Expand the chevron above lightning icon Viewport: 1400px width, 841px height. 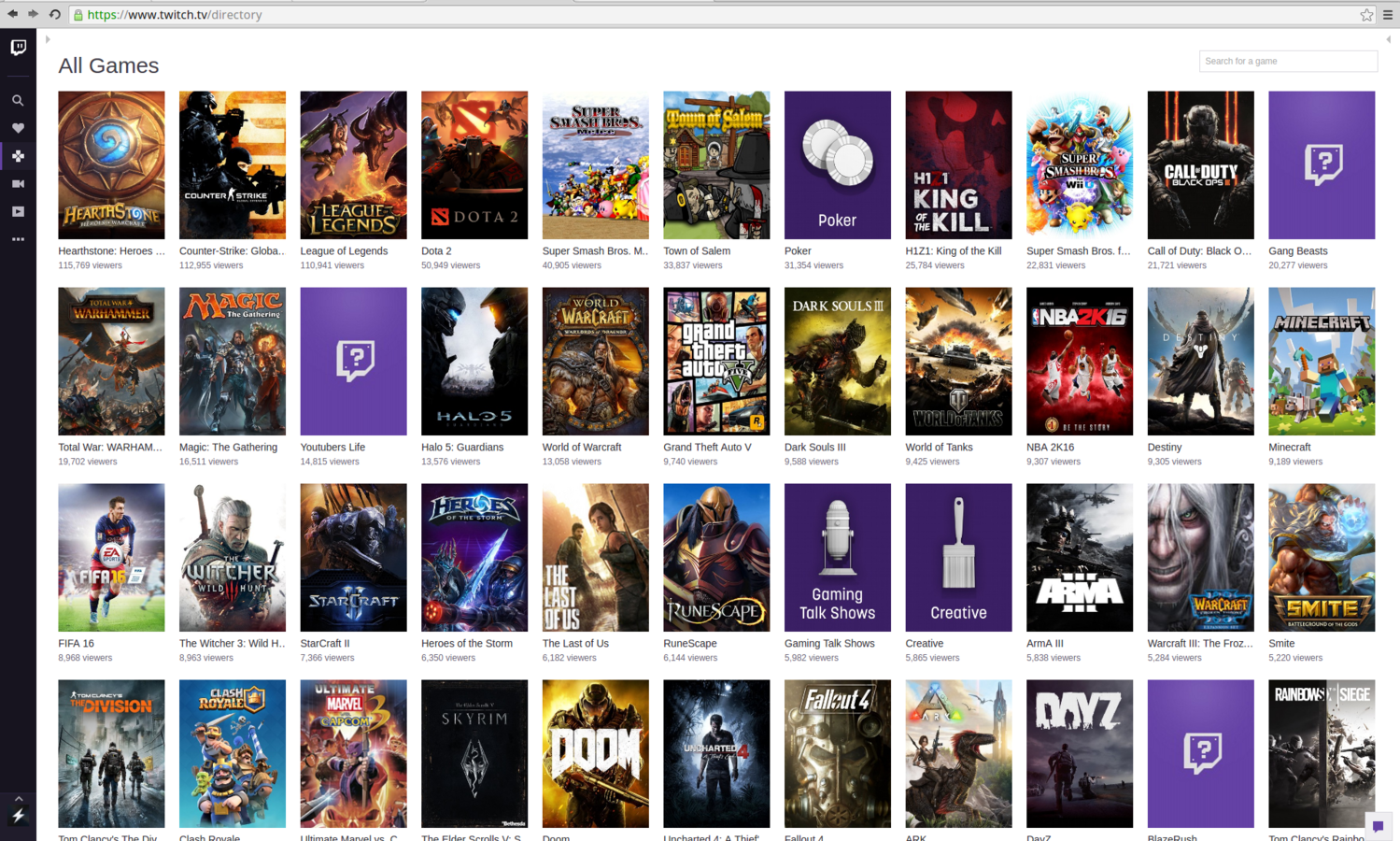coord(18,799)
